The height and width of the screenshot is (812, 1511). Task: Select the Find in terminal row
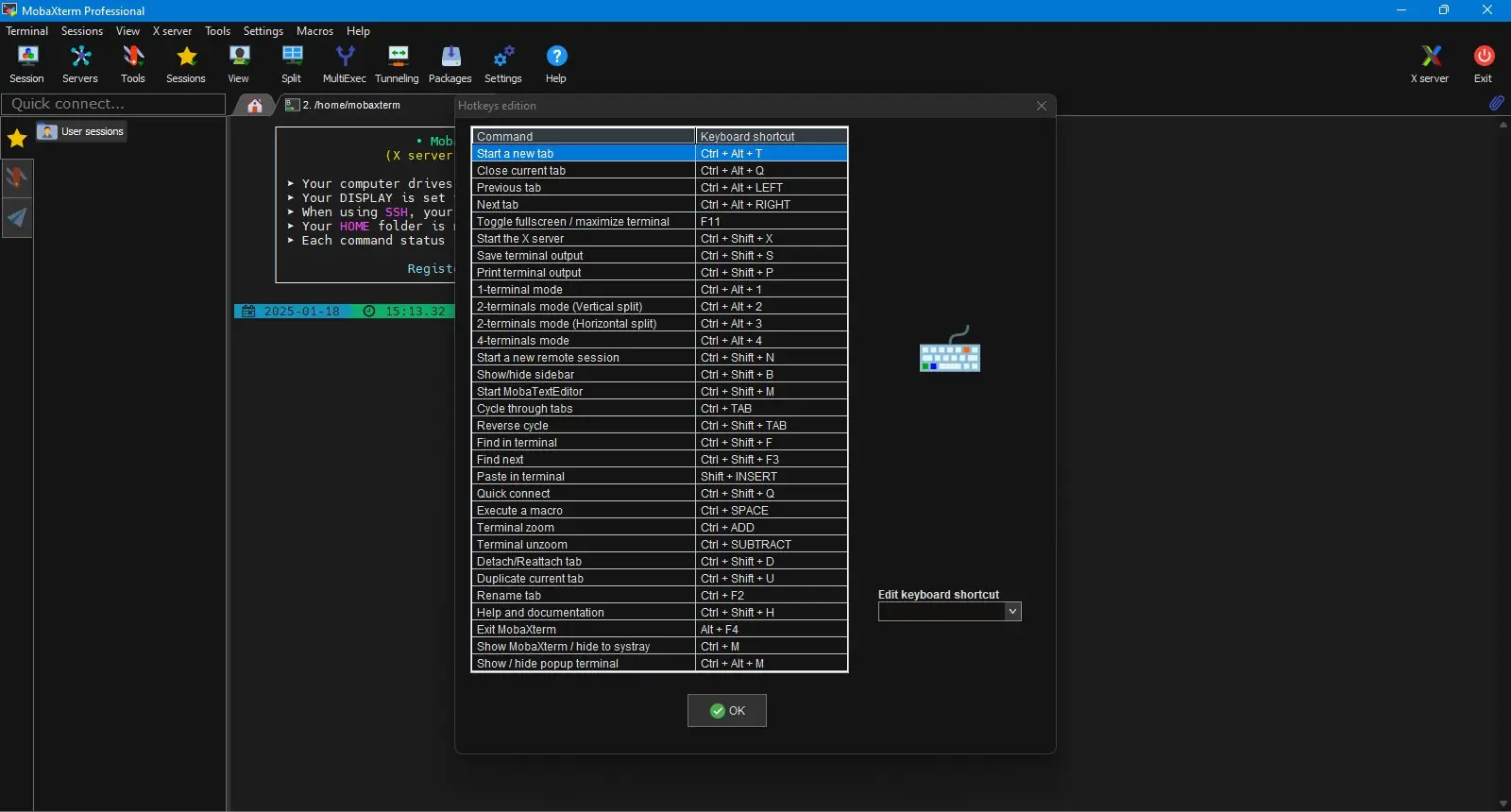pyautogui.click(x=583, y=443)
